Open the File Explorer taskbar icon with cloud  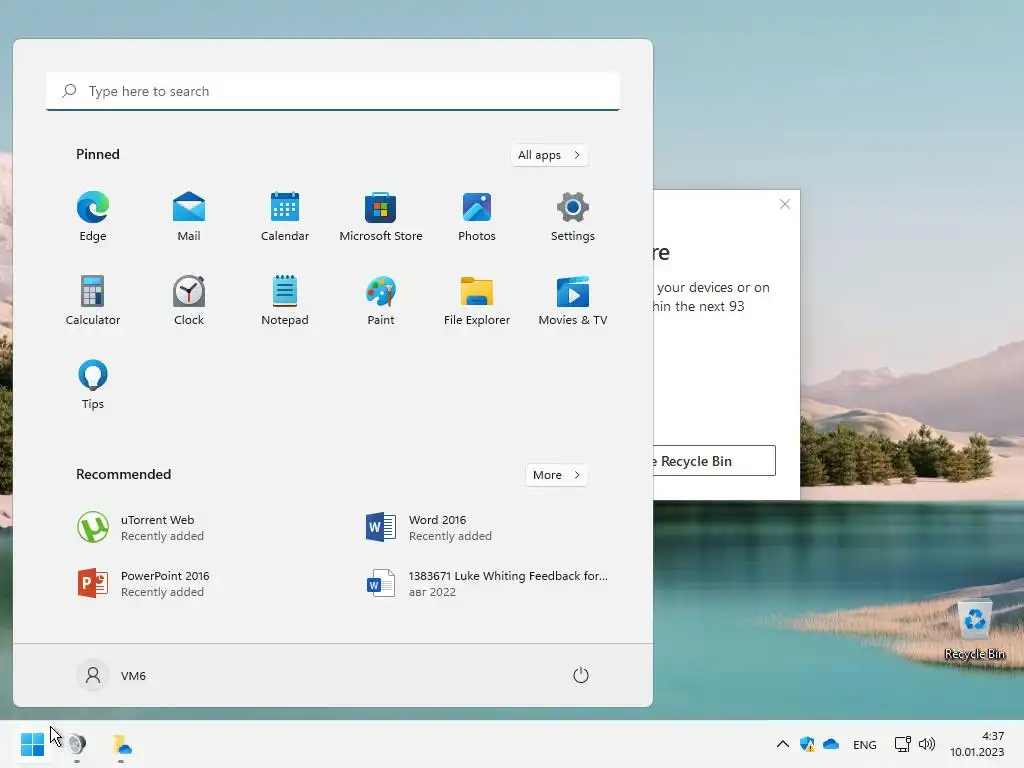click(121, 744)
